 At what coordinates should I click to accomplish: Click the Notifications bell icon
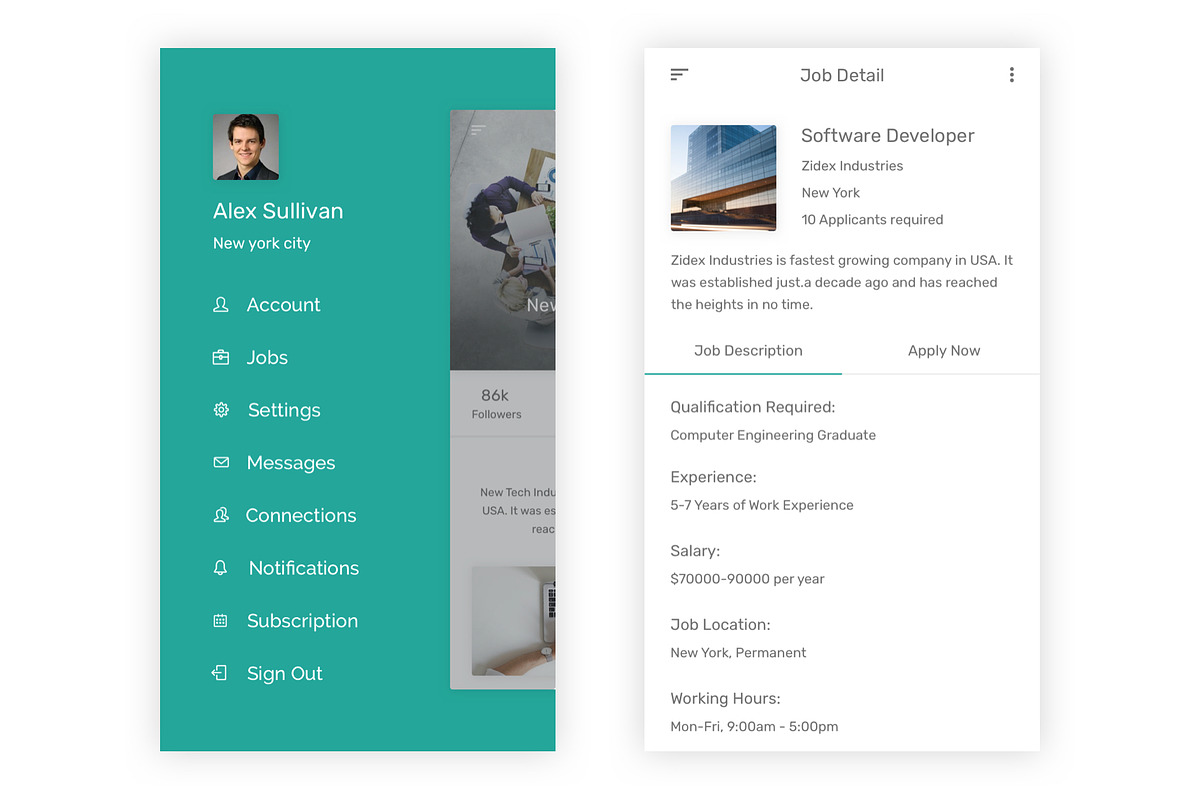coord(221,568)
